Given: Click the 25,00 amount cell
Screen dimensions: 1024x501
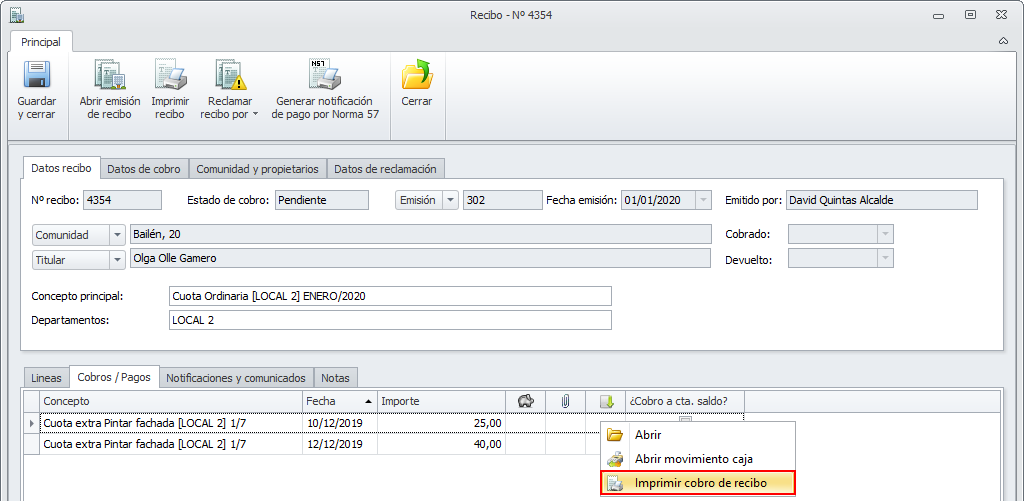Looking at the screenshot, I should [441, 423].
